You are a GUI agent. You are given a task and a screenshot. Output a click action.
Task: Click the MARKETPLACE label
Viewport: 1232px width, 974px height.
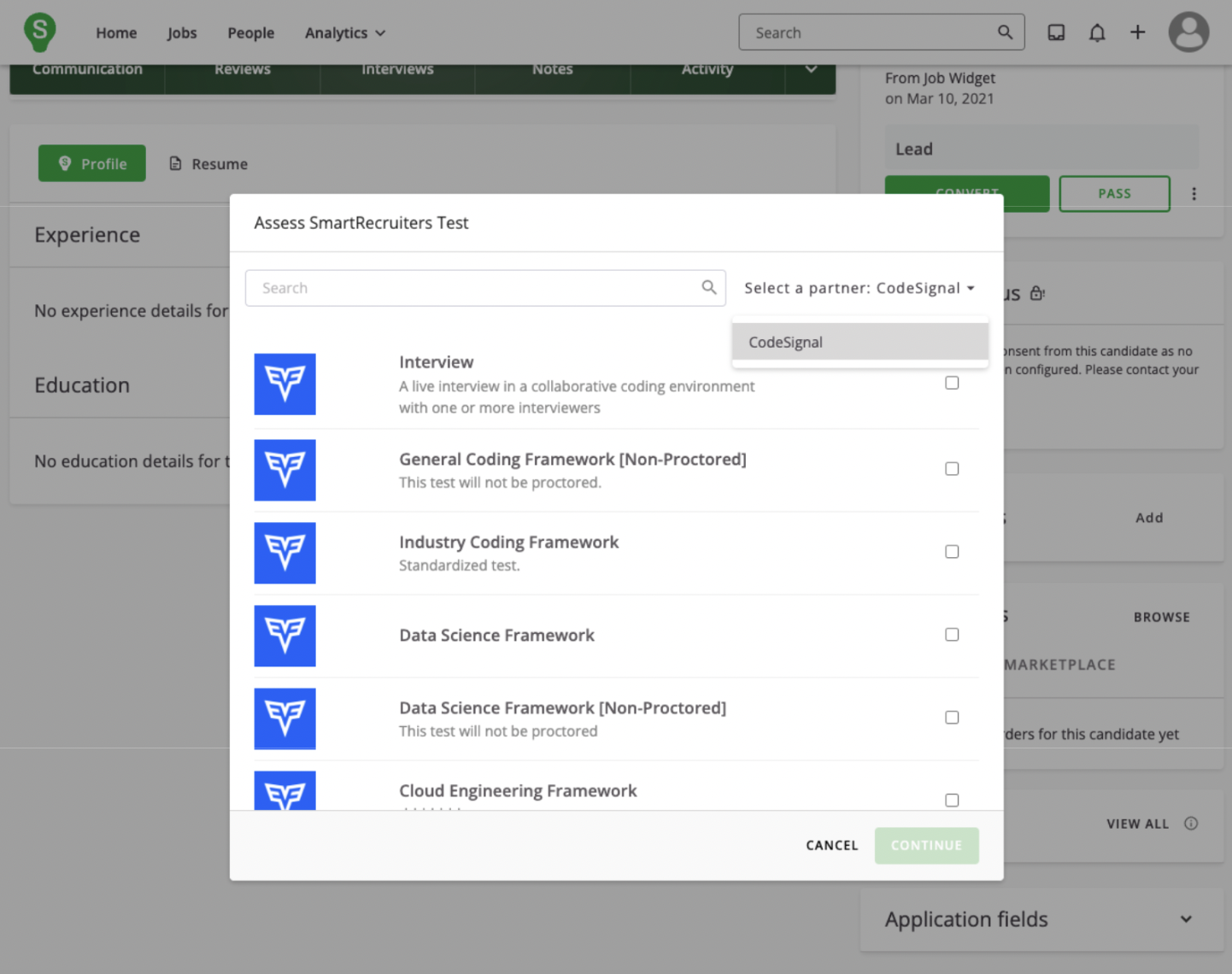1059,665
